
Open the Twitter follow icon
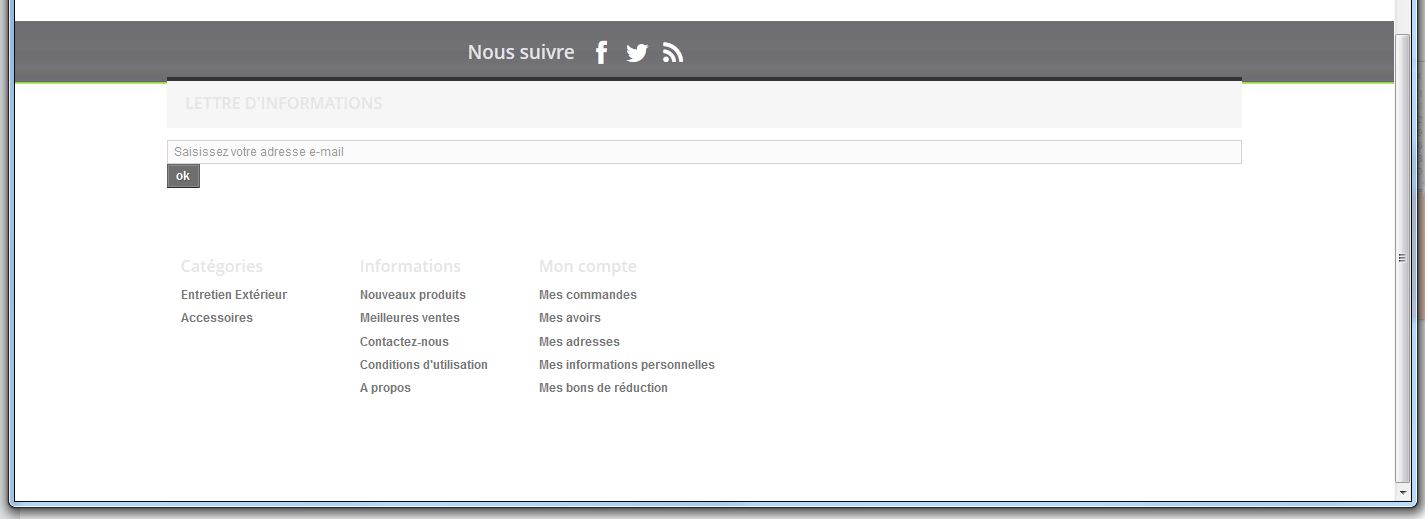coord(637,53)
